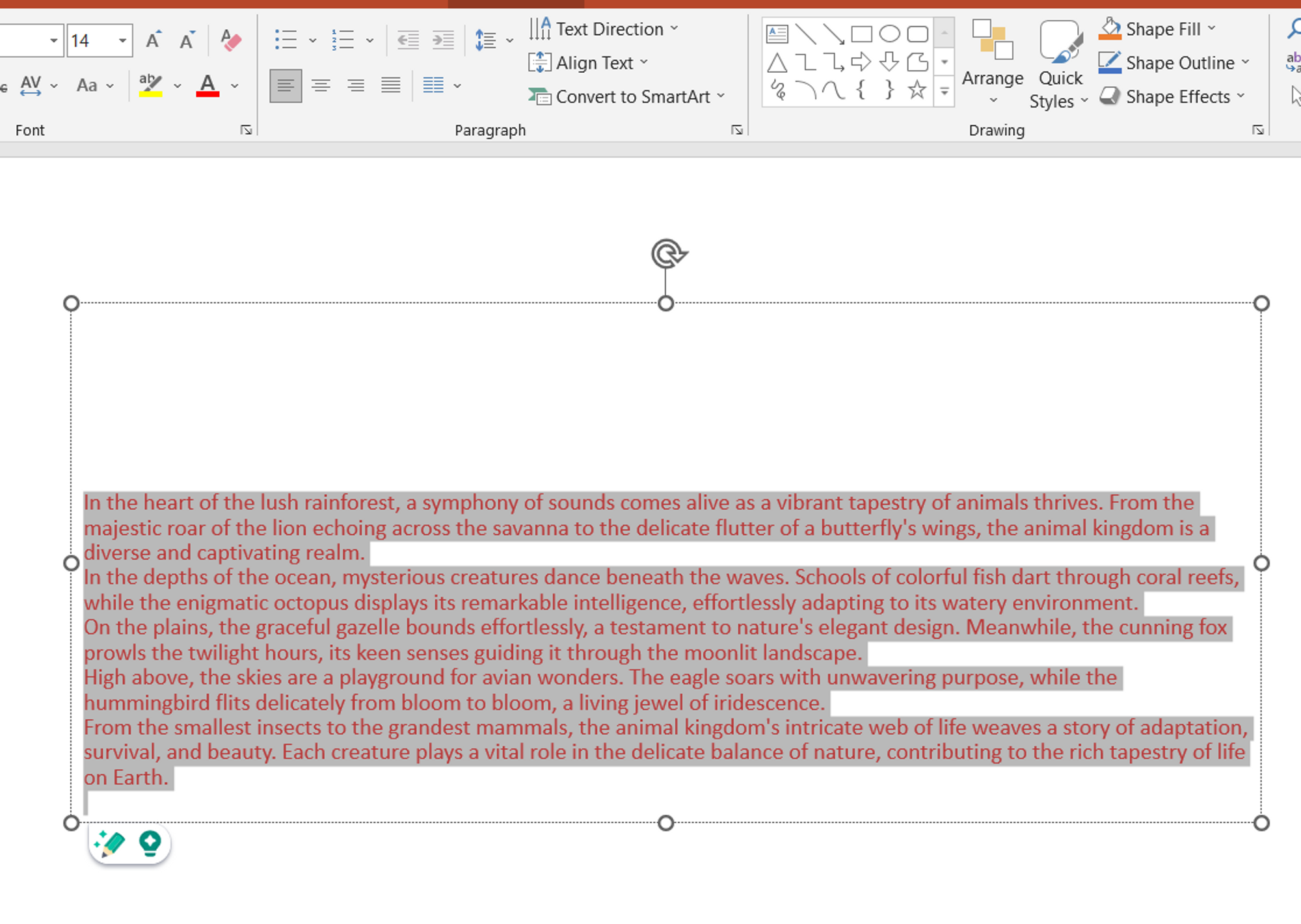Click the Numbering list icon
This screenshot has width=1301, height=924.
coord(343,40)
